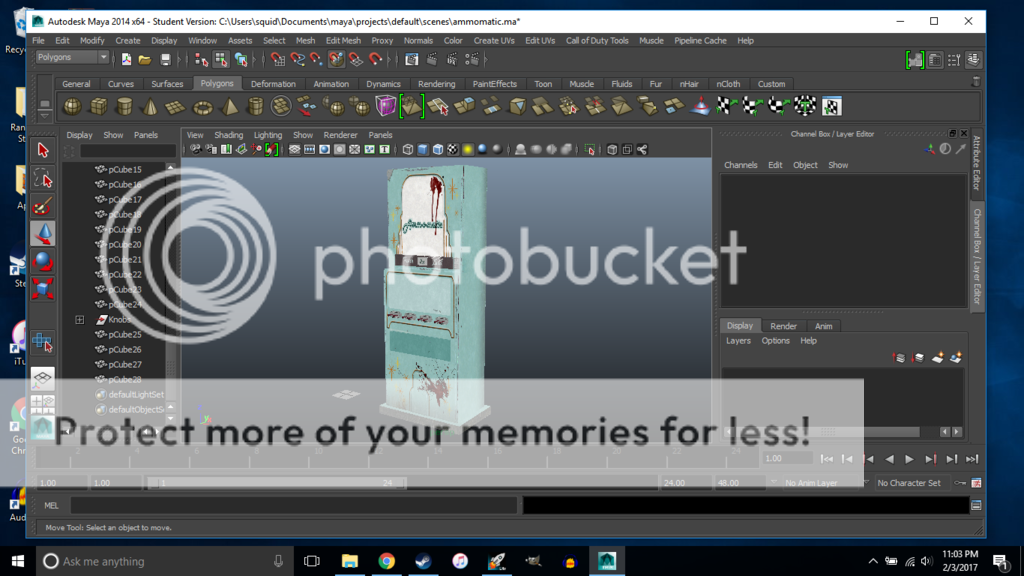Viewport: 1024px width, 576px height.
Task: Create a polygon cone from the shelf
Action: (x=150, y=106)
